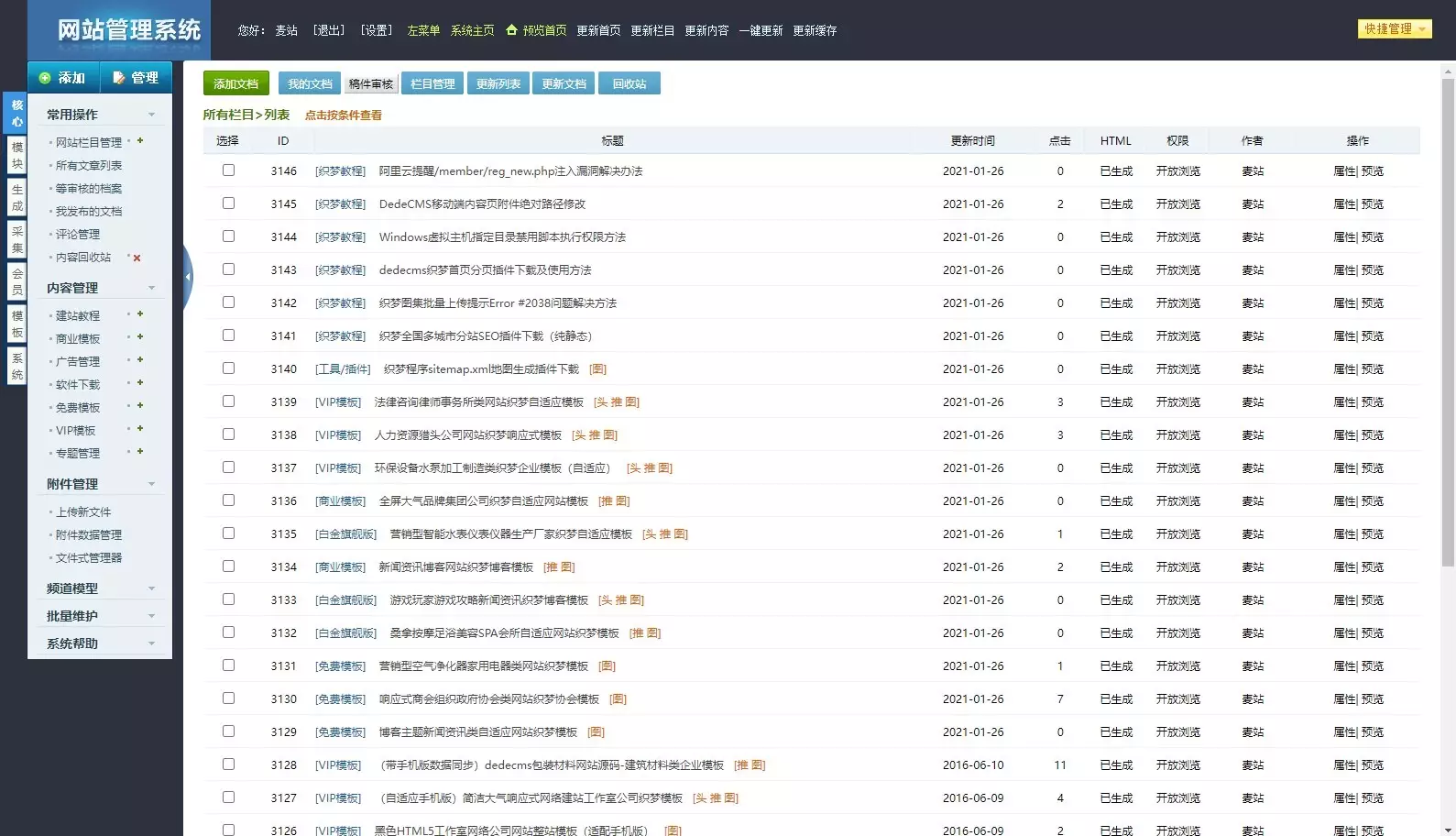This screenshot has width=1456, height=836.
Task: Open 系统主页 from the top bar
Action: 472,30
